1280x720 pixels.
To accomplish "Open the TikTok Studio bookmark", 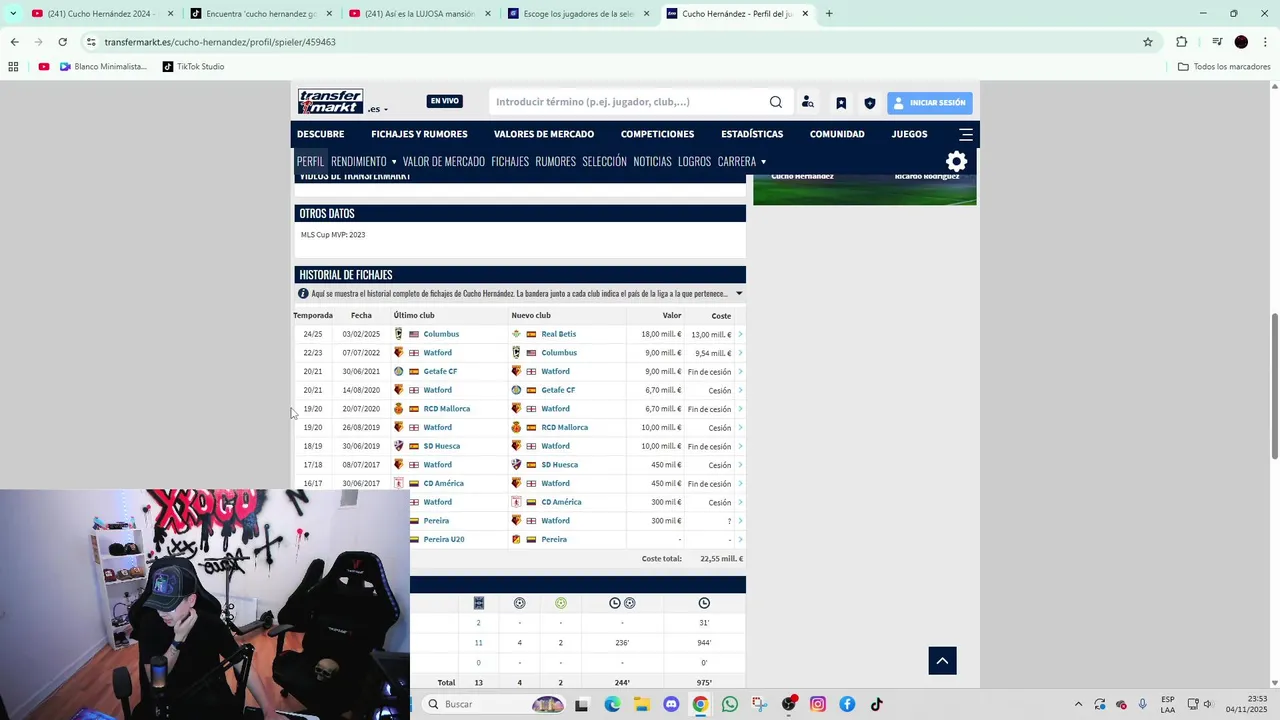I will pyautogui.click(x=192, y=67).
